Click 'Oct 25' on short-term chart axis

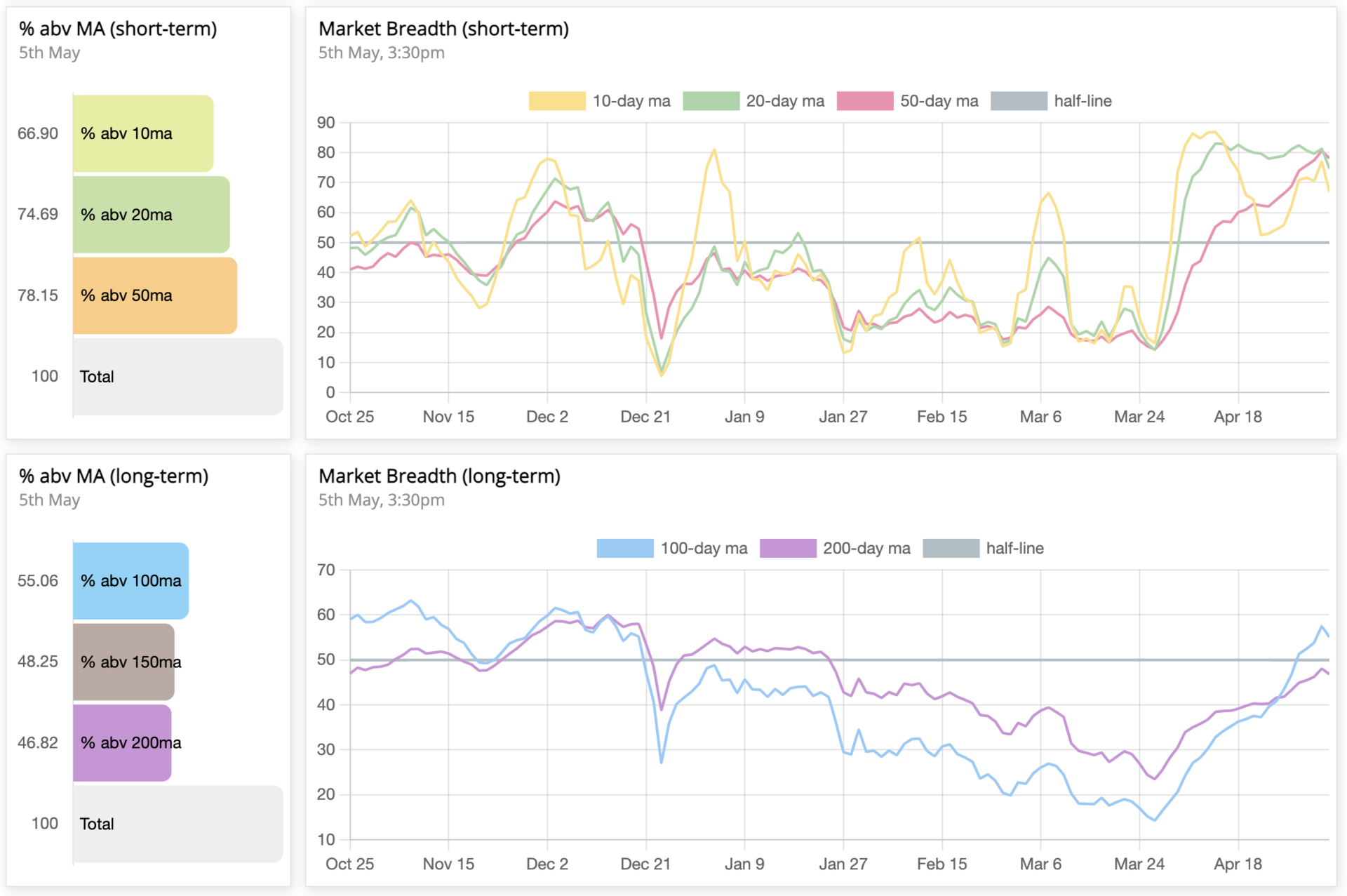pyautogui.click(x=349, y=417)
